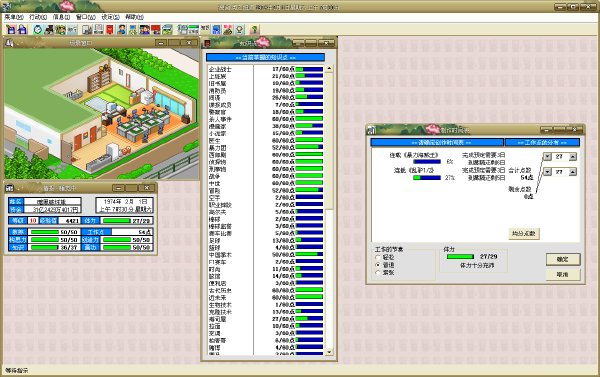Open the 信息(I) menu
The width and height of the screenshot is (600, 377).
61,17
